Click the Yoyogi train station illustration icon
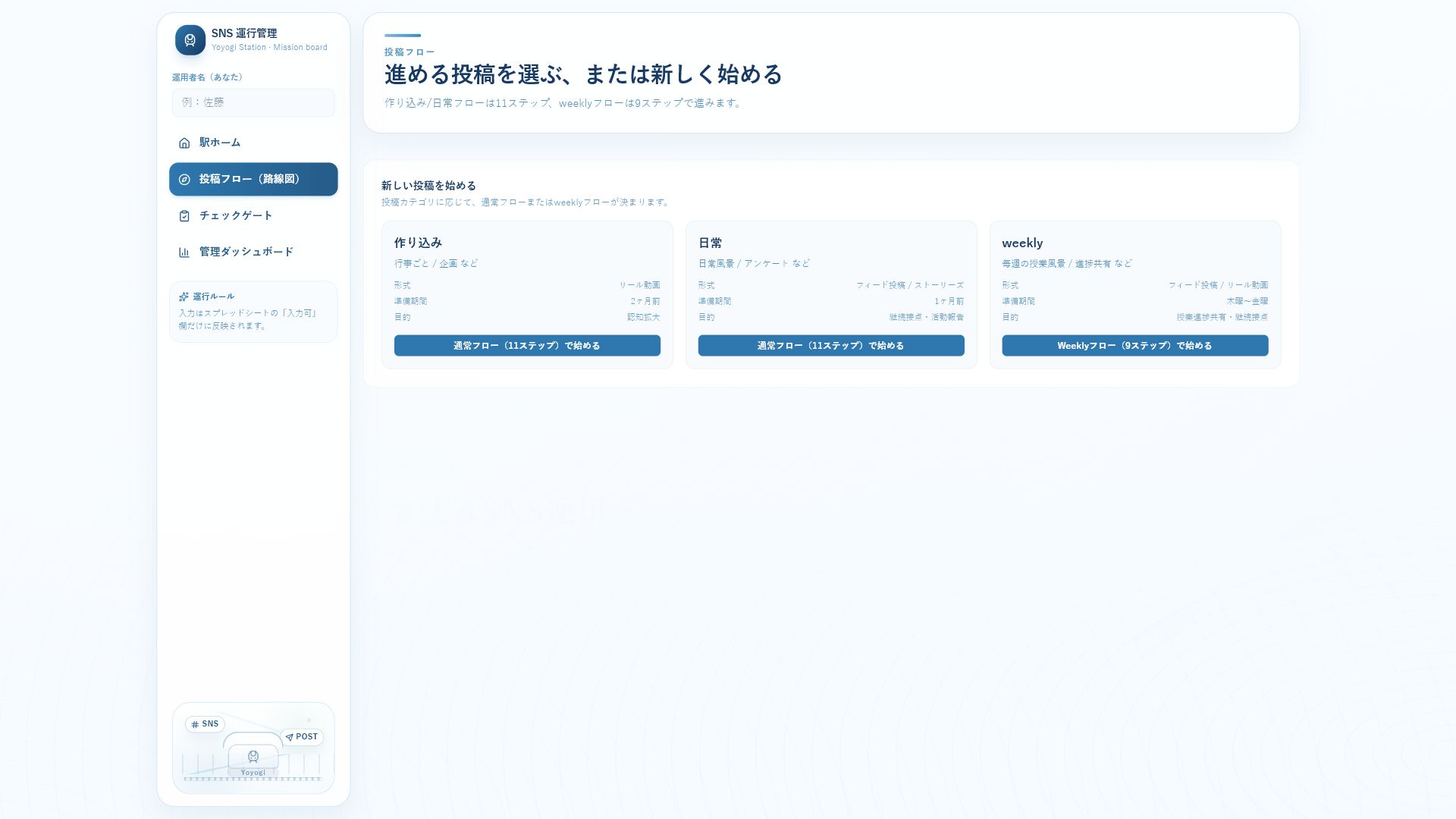This screenshot has width=1456, height=819. tap(253, 756)
